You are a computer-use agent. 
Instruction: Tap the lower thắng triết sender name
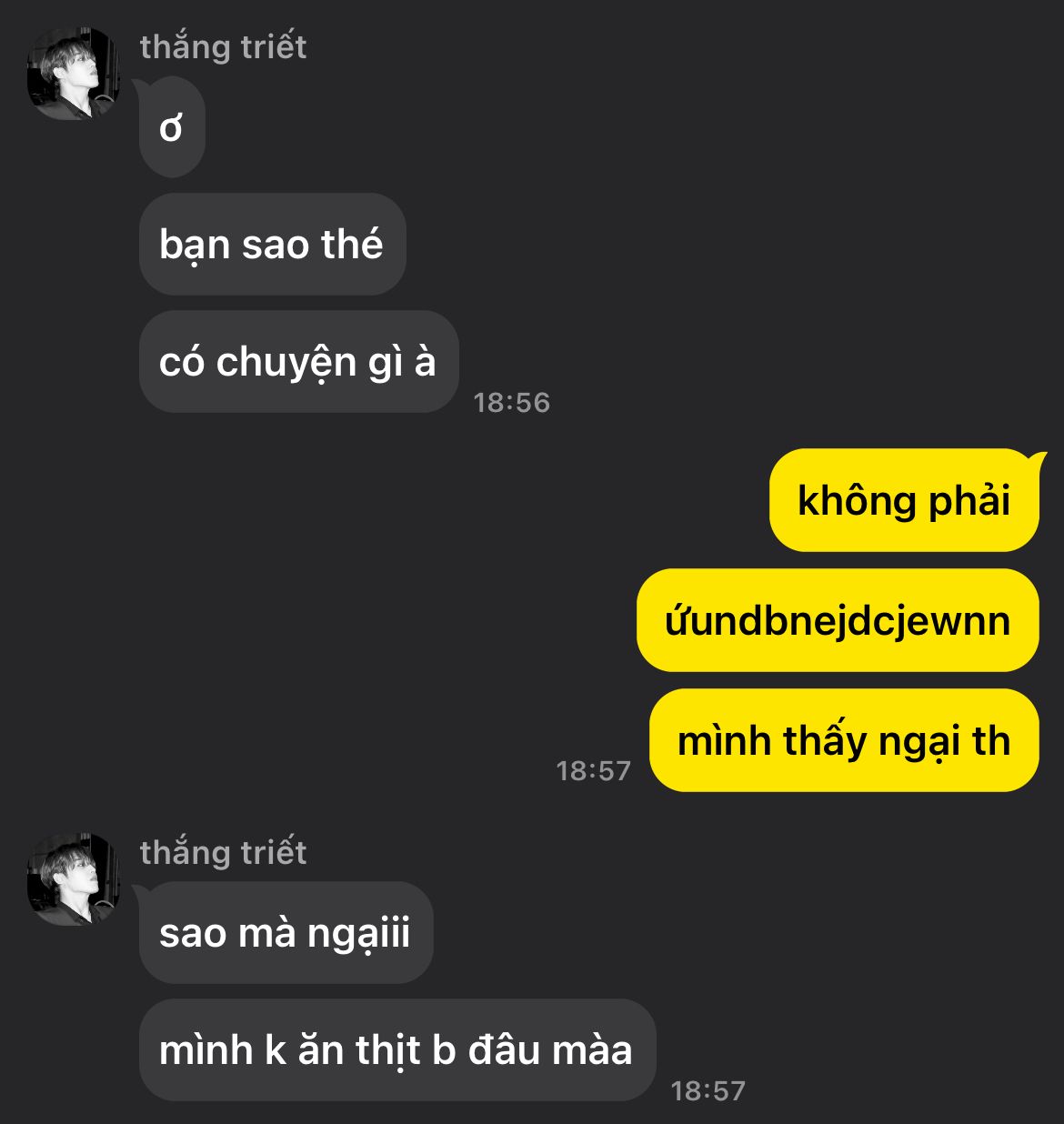223,853
